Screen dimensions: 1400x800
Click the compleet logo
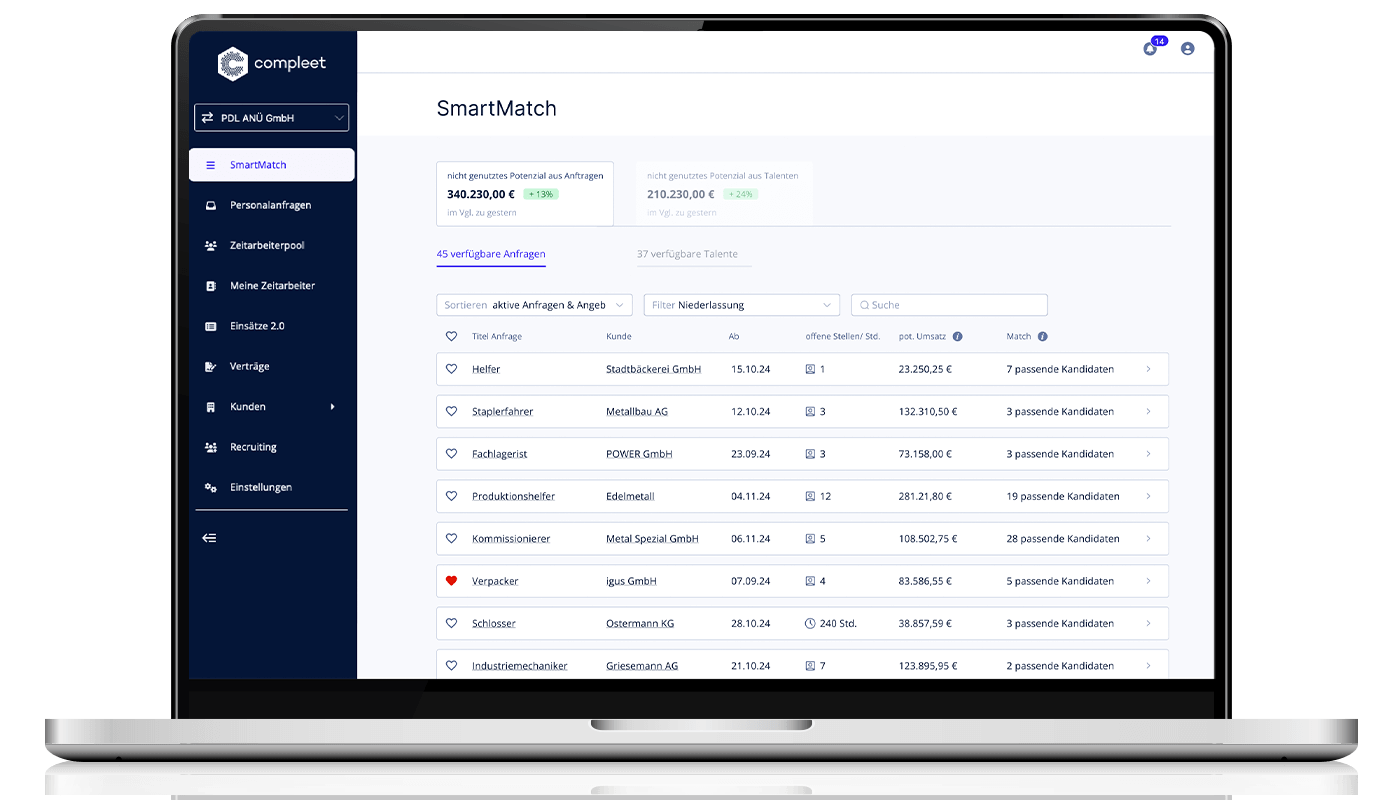click(272, 63)
